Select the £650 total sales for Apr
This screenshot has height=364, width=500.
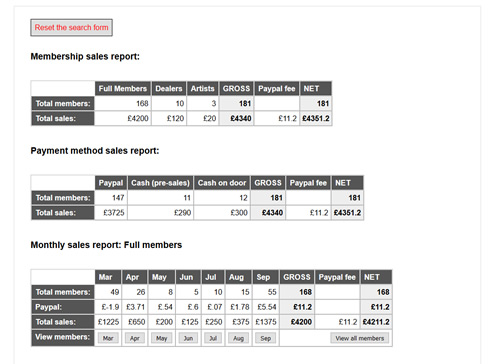click(x=135, y=322)
